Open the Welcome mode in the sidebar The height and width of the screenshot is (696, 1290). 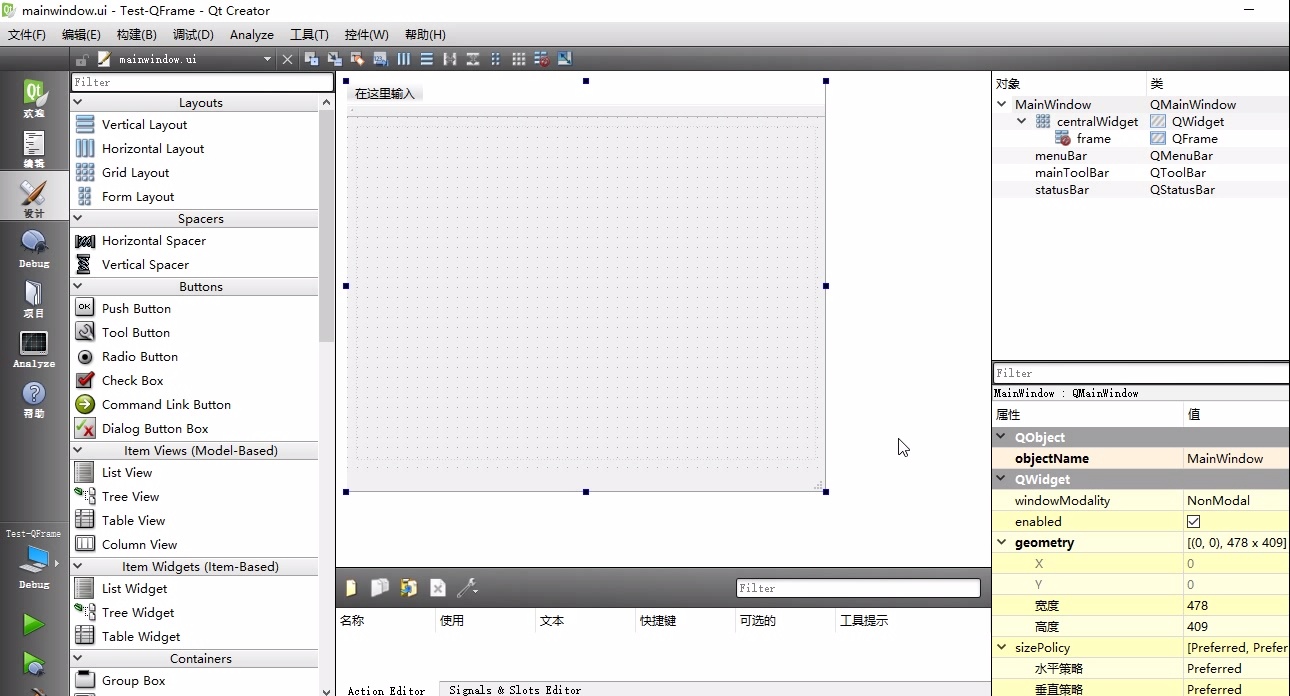pyautogui.click(x=34, y=100)
